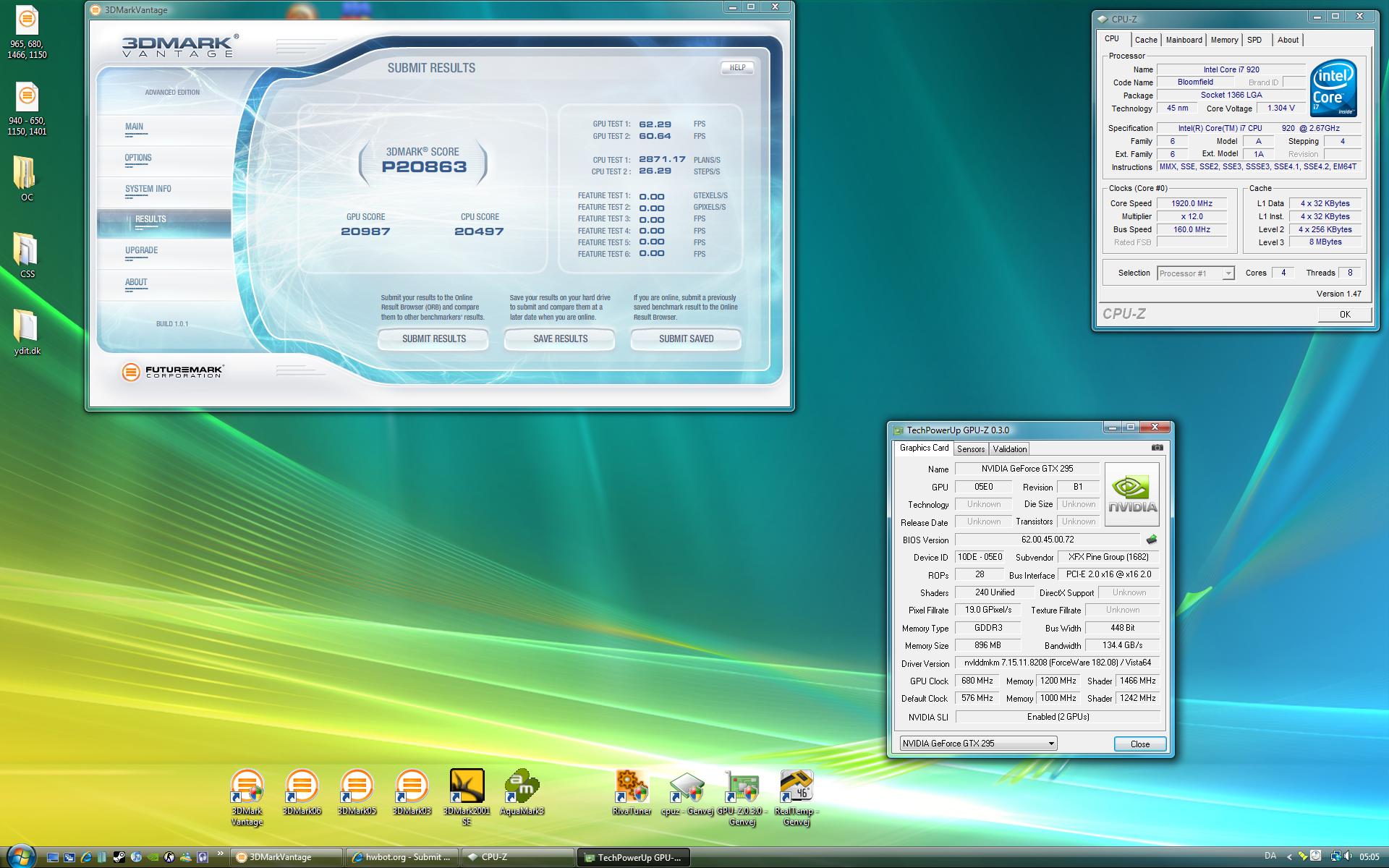
Task: Click the GPU-Z screenshot camera icon
Action: [1157, 448]
